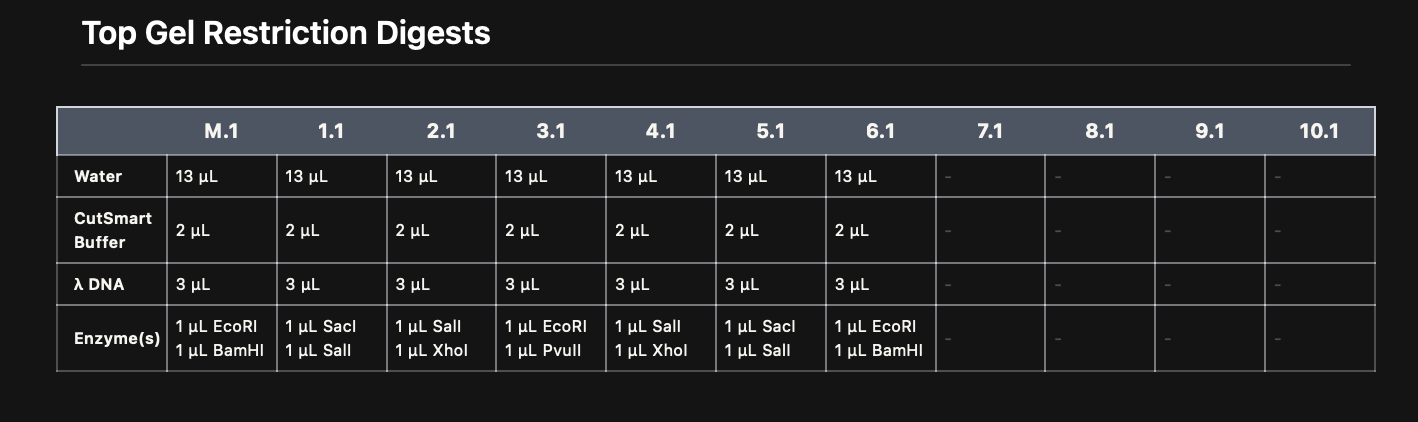Select the λ DNA cell under 2.1
The image size is (1418, 422).
(x=441, y=285)
